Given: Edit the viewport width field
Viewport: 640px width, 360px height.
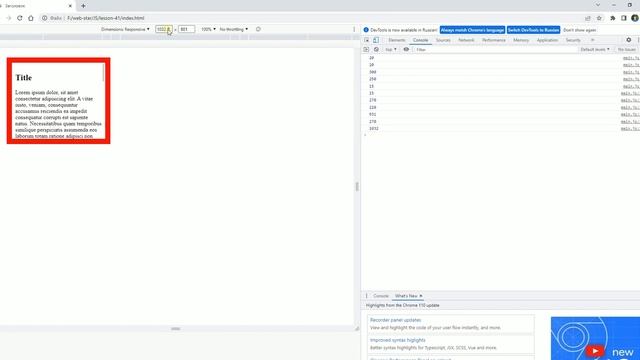Looking at the screenshot, I should point(164,29).
